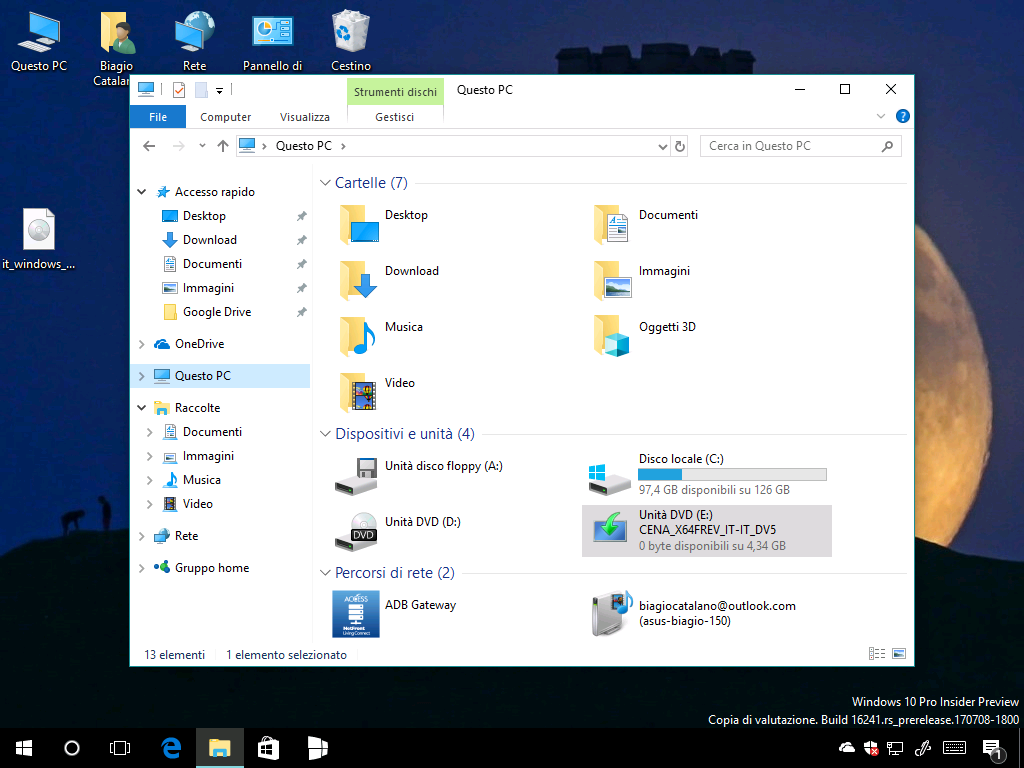Image resolution: width=1024 pixels, height=768 pixels.
Task: Open the quick access toolbar customize dropdown
Action: pos(219,91)
